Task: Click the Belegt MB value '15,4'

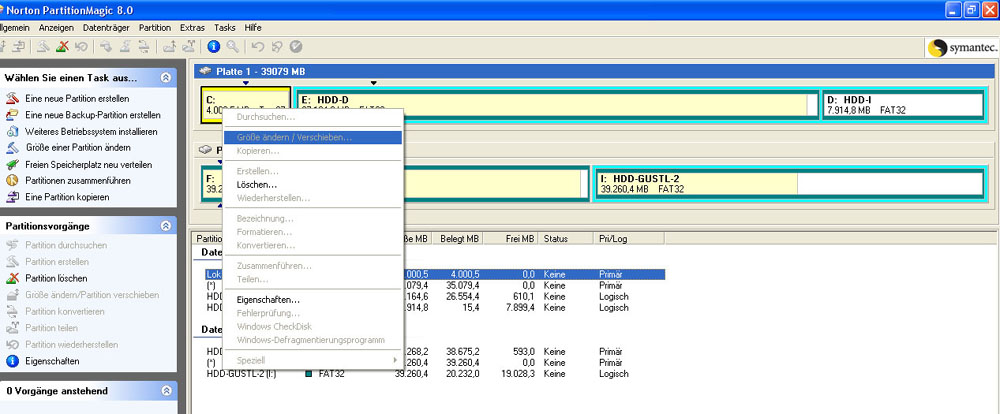Action: tap(473, 307)
